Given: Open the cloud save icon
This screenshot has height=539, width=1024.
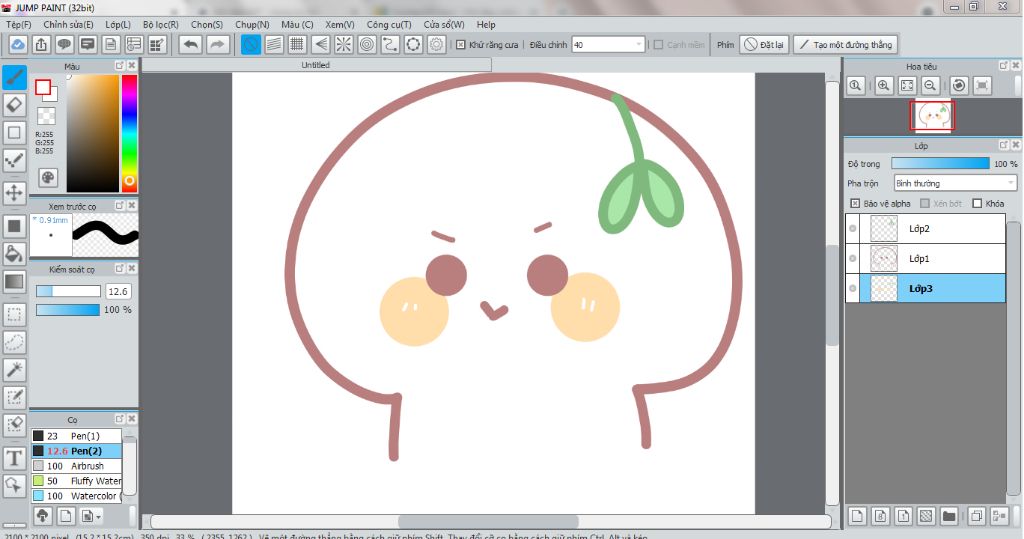Looking at the screenshot, I should coord(18,44).
